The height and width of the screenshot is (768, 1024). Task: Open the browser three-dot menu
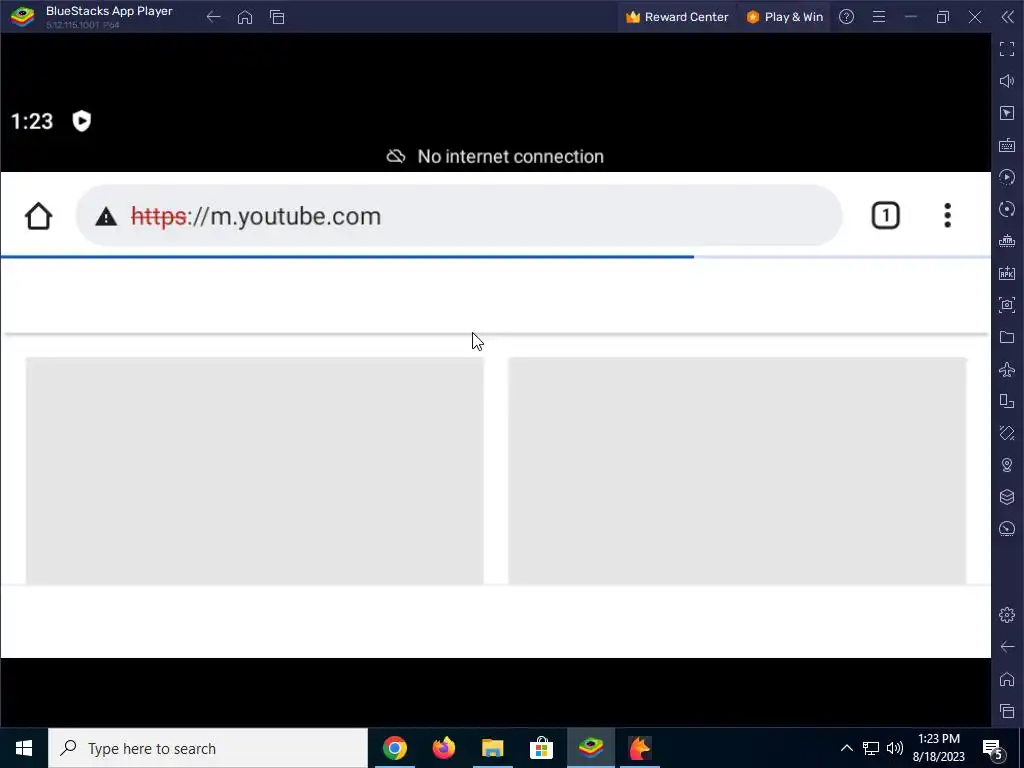click(x=947, y=216)
